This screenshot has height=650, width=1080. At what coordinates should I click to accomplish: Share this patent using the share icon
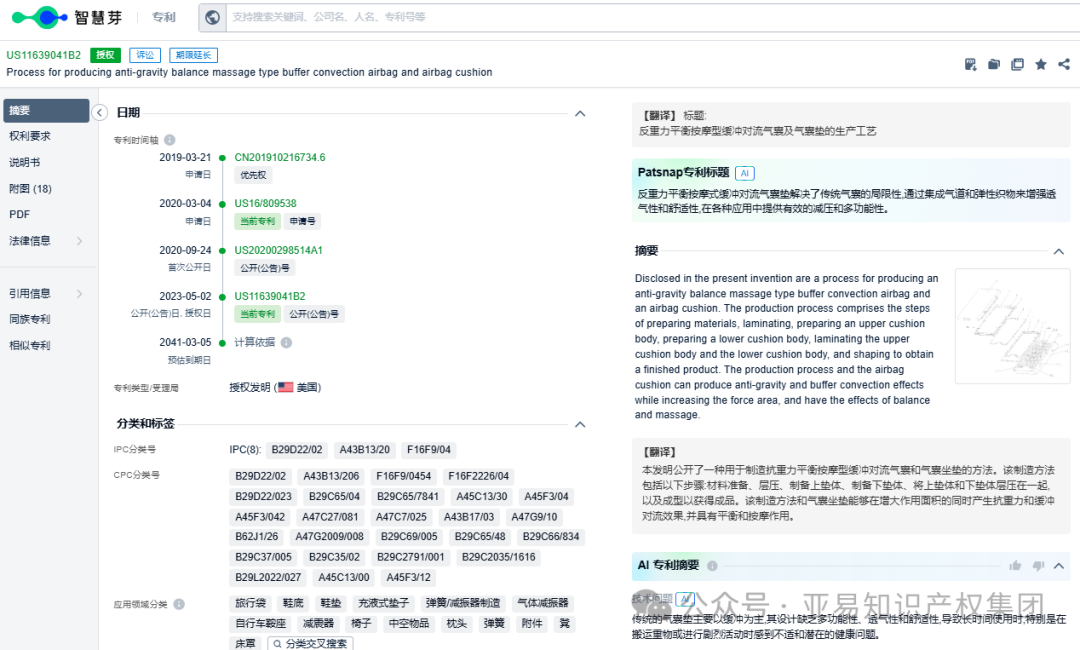pyautogui.click(x=1063, y=63)
